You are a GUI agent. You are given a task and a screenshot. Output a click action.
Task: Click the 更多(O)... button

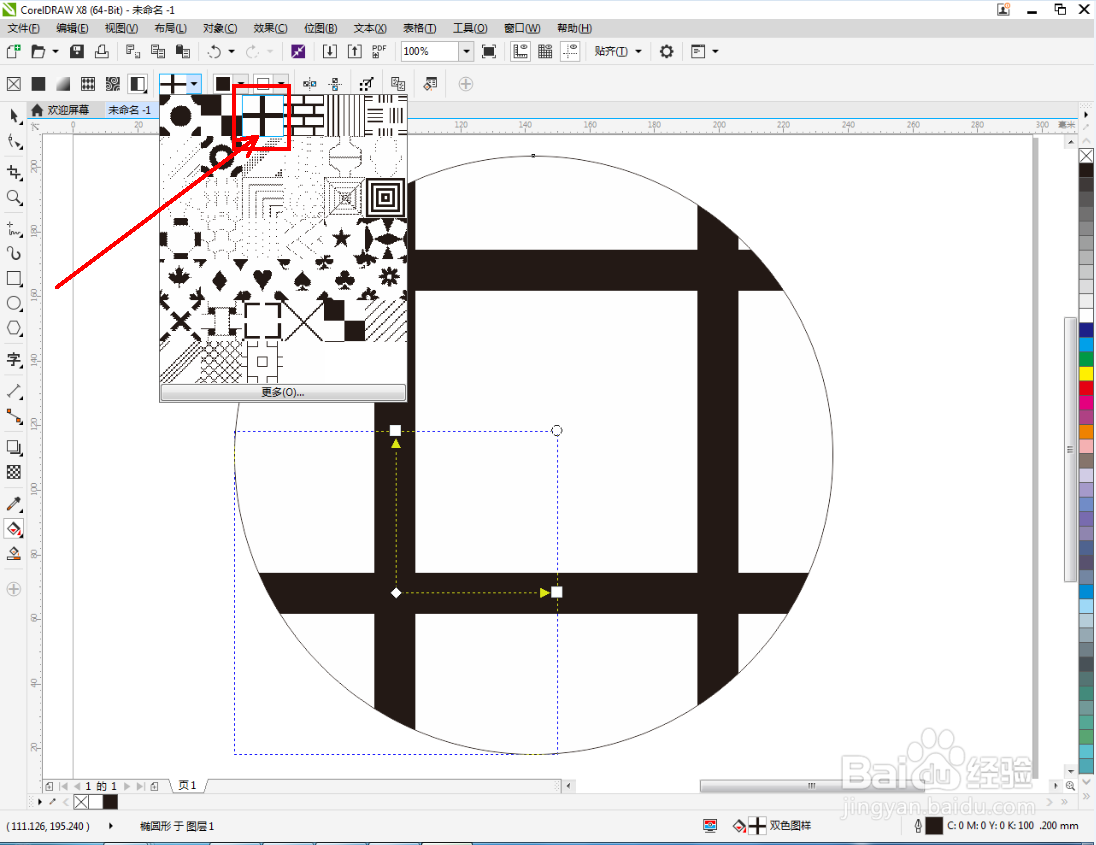tap(283, 392)
